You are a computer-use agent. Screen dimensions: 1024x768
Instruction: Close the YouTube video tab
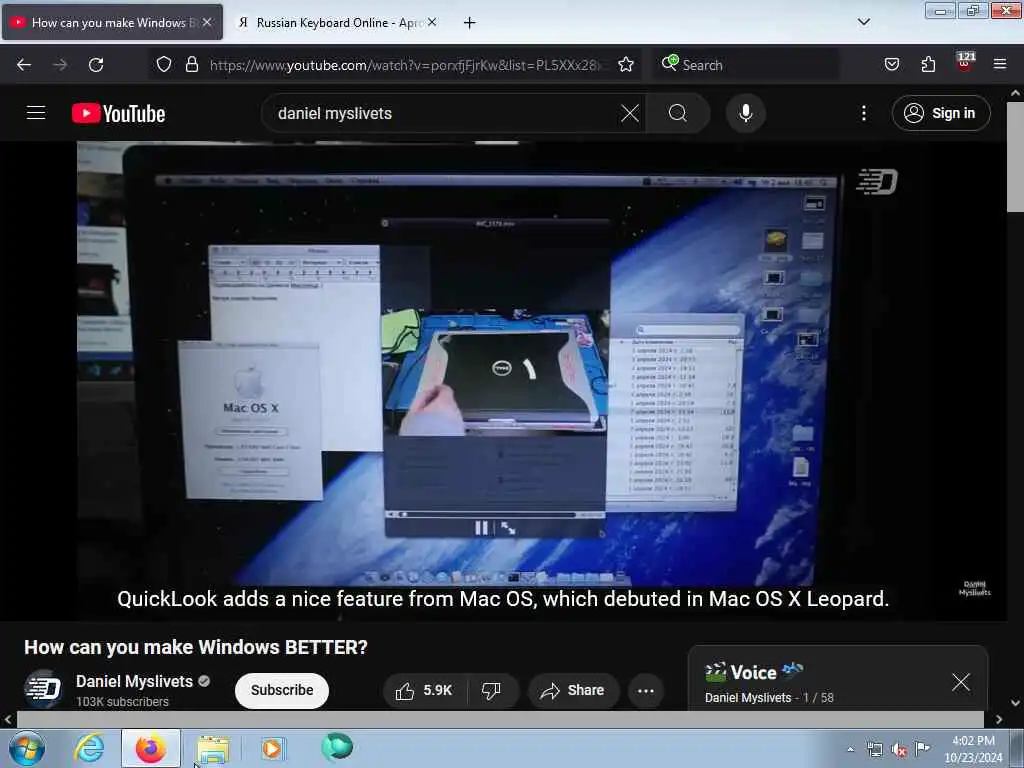pyautogui.click(x=206, y=22)
